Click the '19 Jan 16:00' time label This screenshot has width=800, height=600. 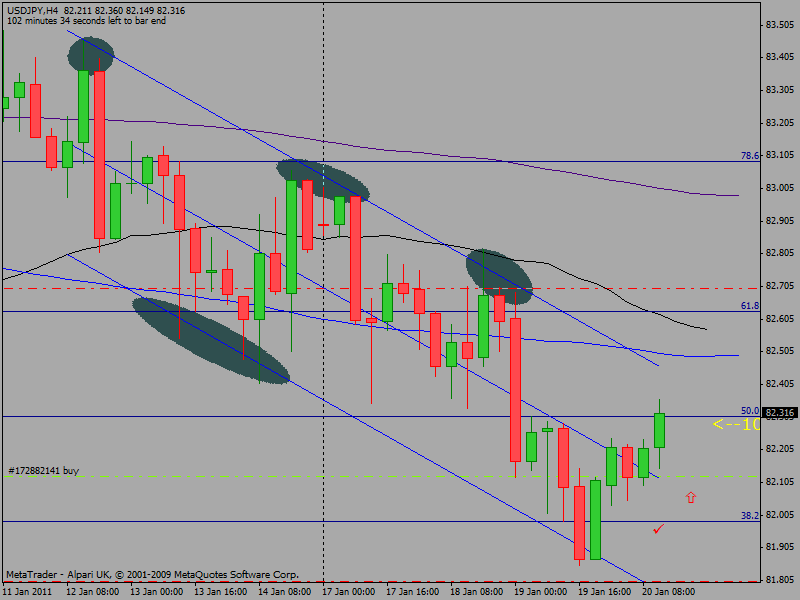pyautogui.click(x=604, y=592)
